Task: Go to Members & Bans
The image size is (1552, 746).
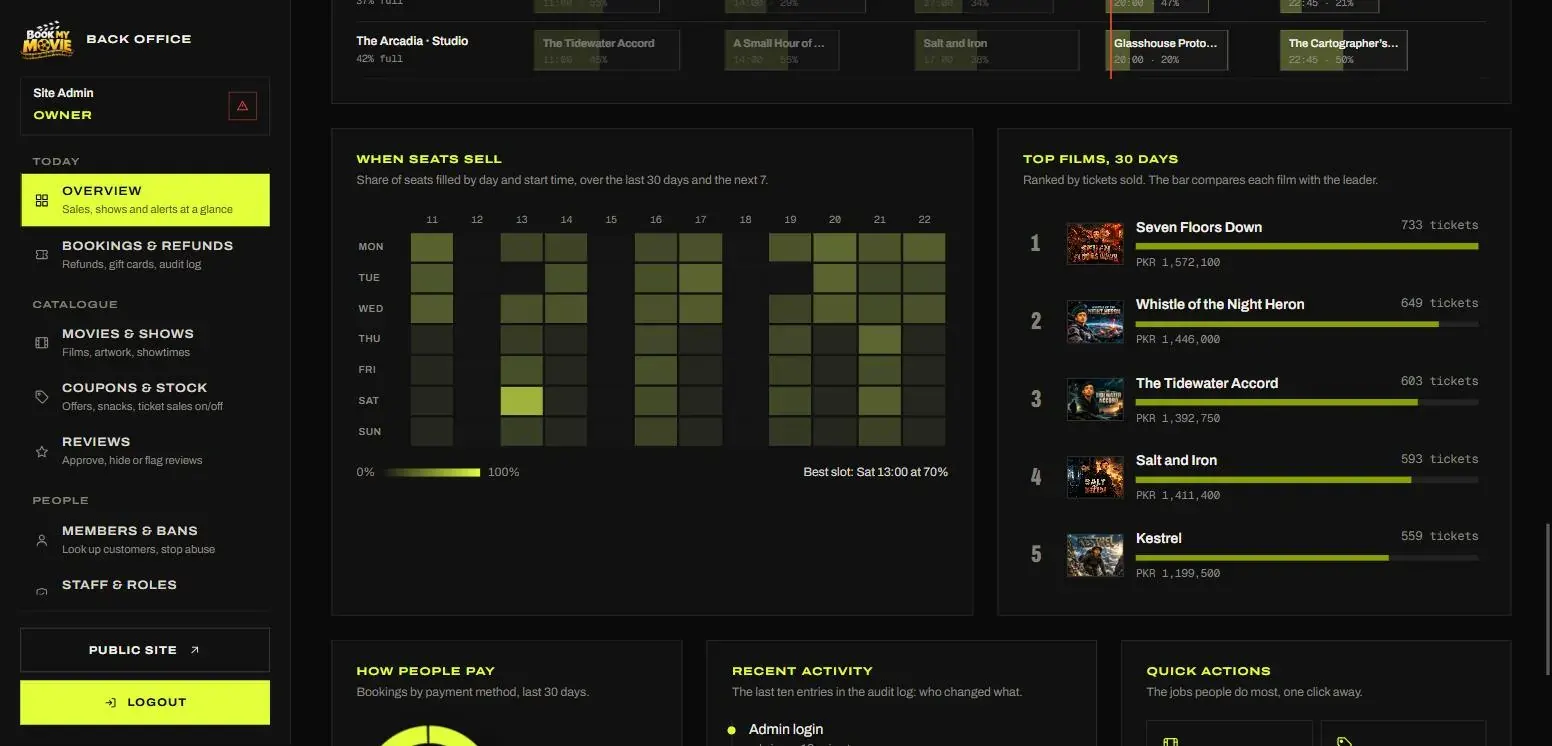Action: click(145, 540)
